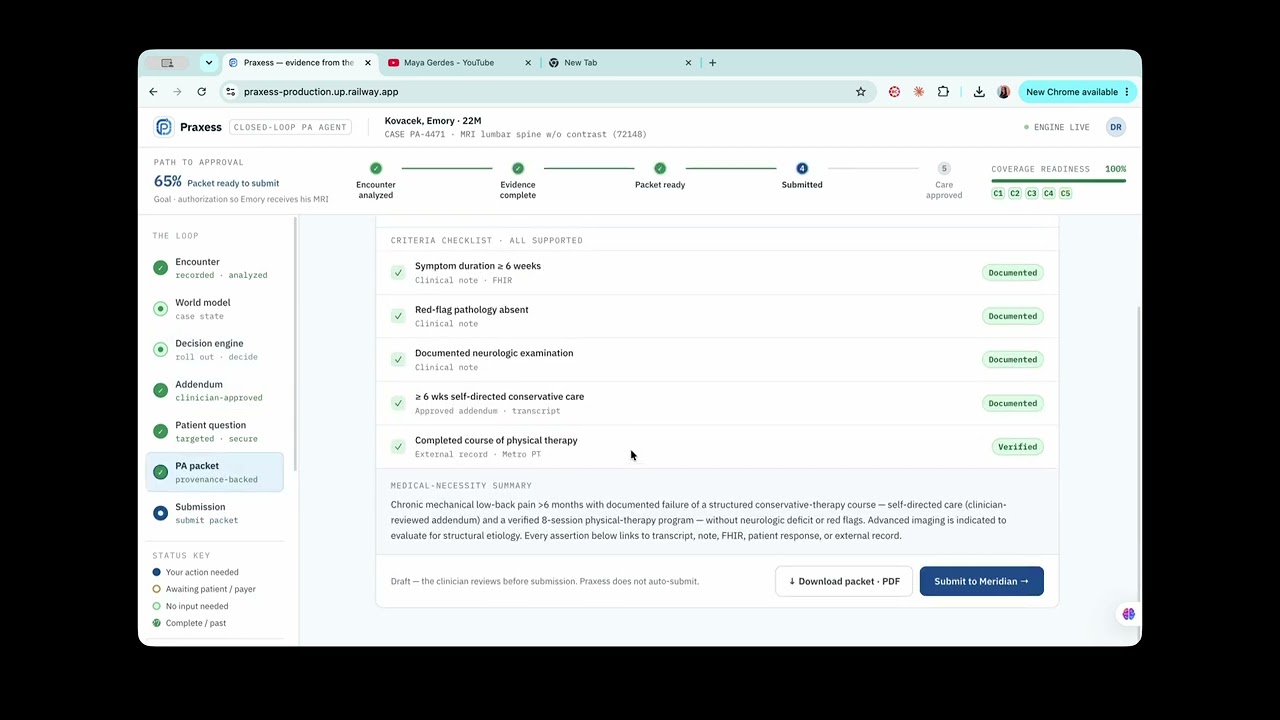
Task: Click the Praxess logo icon
Action: pos(163,127)
